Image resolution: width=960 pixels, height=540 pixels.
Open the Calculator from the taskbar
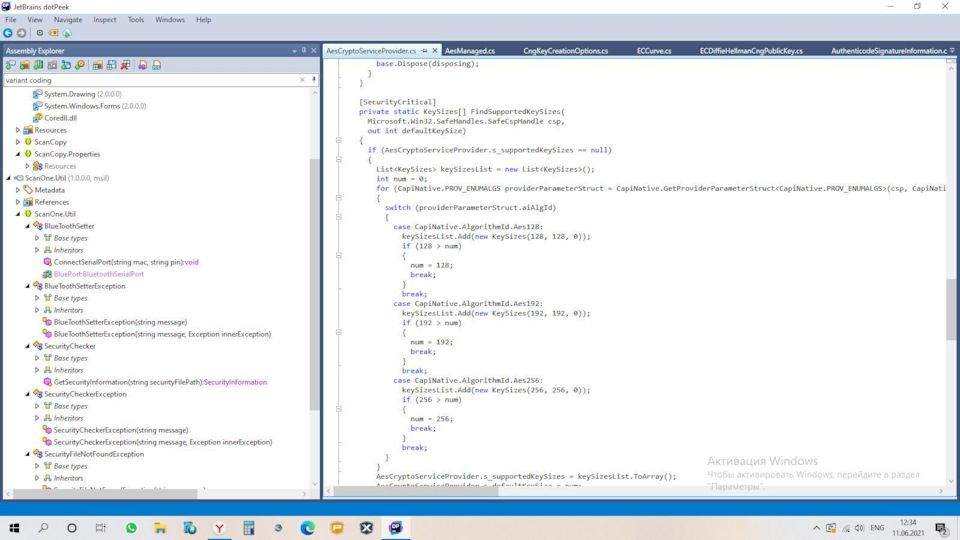[249, 528]
